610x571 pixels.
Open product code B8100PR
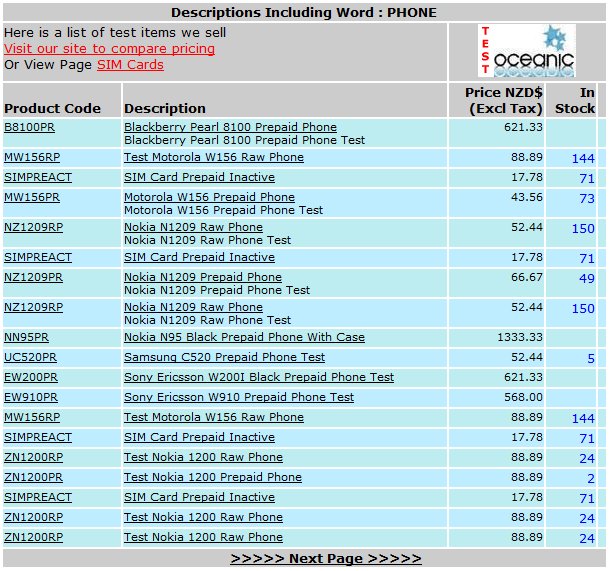[x=30, y=127]
